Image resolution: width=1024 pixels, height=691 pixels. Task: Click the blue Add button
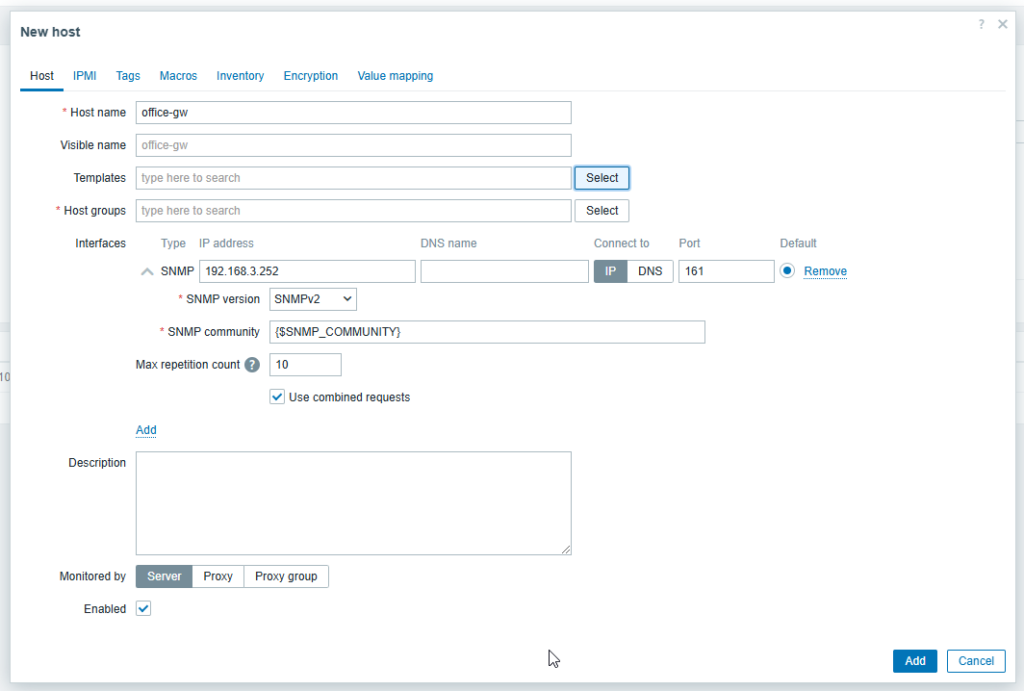coord(915,661)
